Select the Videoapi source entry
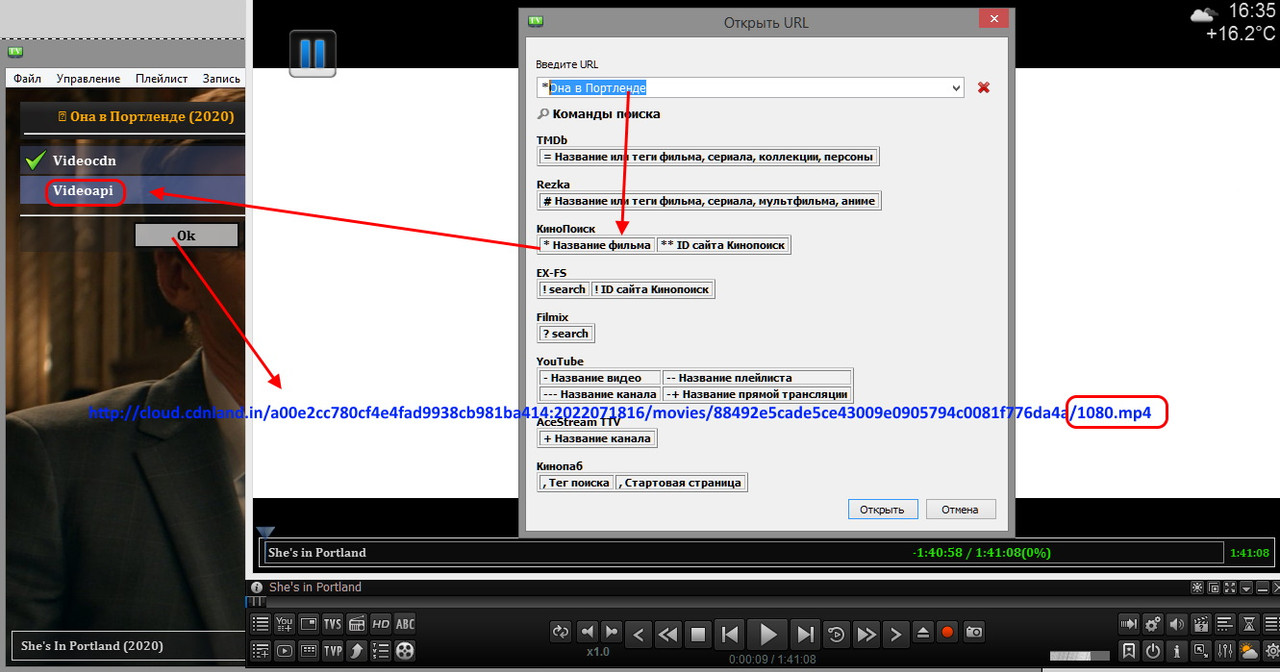1280x672 pixels. coord(132,190)
